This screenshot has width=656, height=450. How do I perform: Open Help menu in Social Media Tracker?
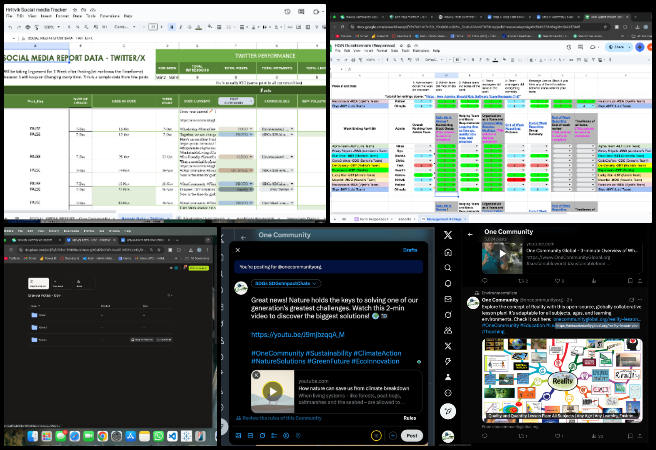click(x=128, y=16)
